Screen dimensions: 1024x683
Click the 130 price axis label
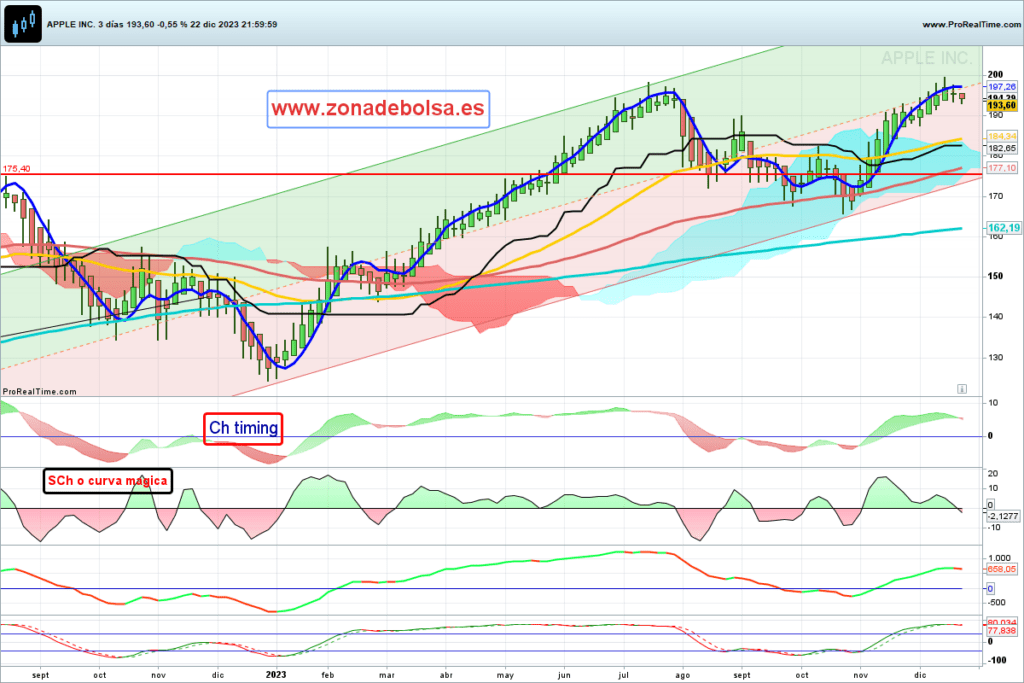pyautogui.click(x=995, y=358)
